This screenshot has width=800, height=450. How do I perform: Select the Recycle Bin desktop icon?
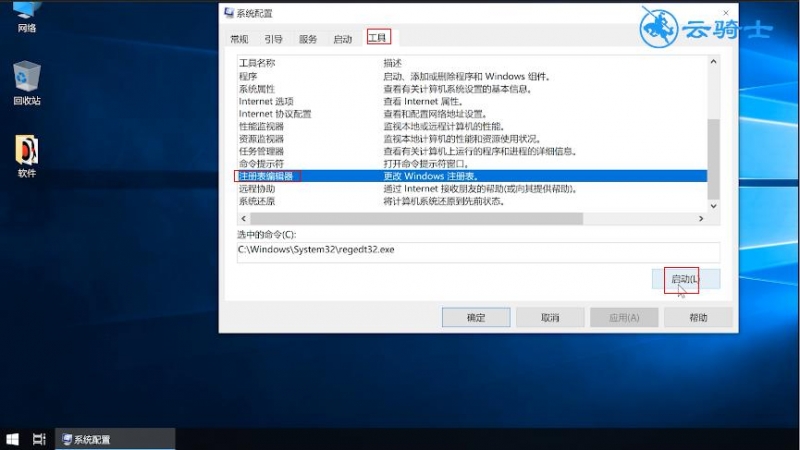click(27, 83)
